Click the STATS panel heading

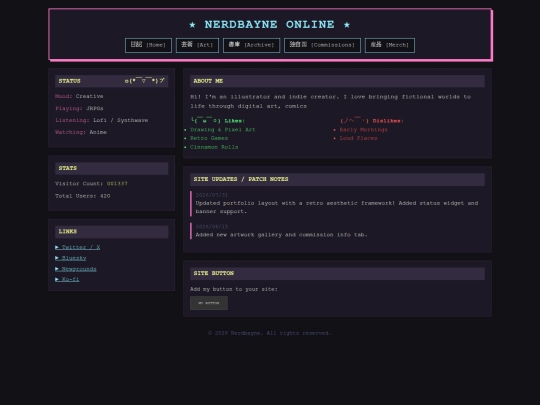point(68,168)
